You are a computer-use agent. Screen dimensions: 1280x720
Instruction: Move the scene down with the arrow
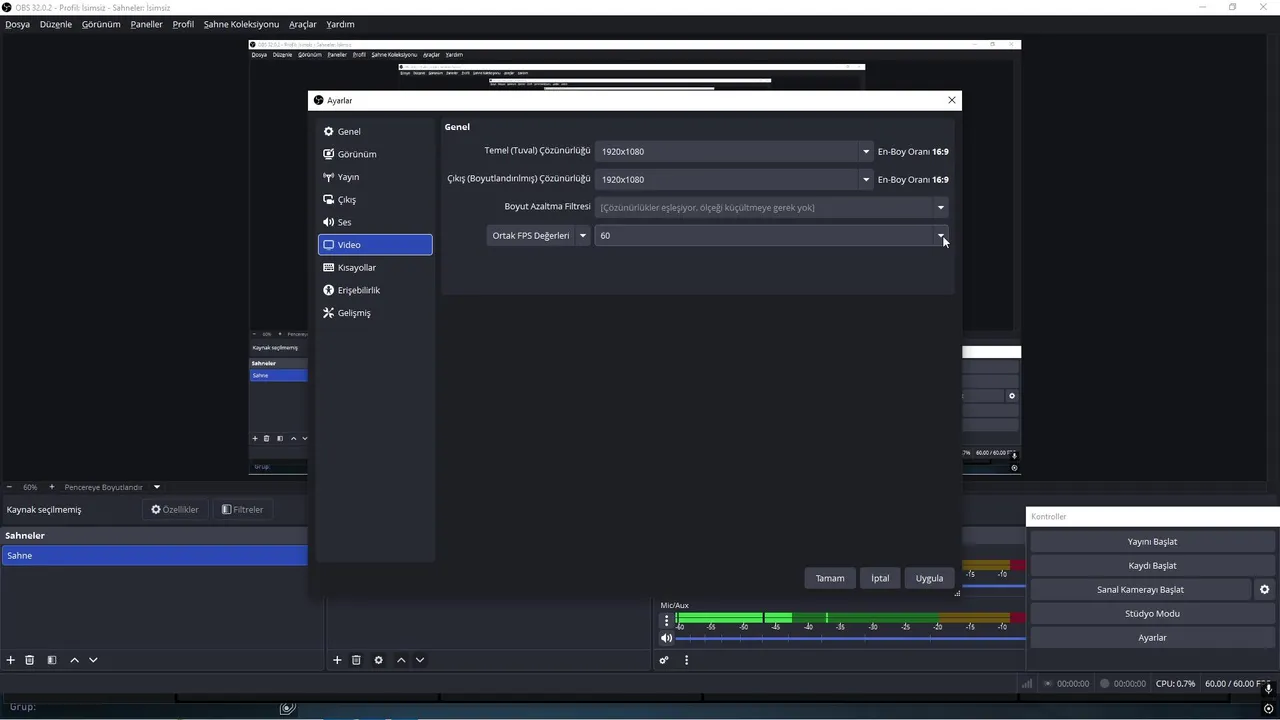[x=93, y=660]
